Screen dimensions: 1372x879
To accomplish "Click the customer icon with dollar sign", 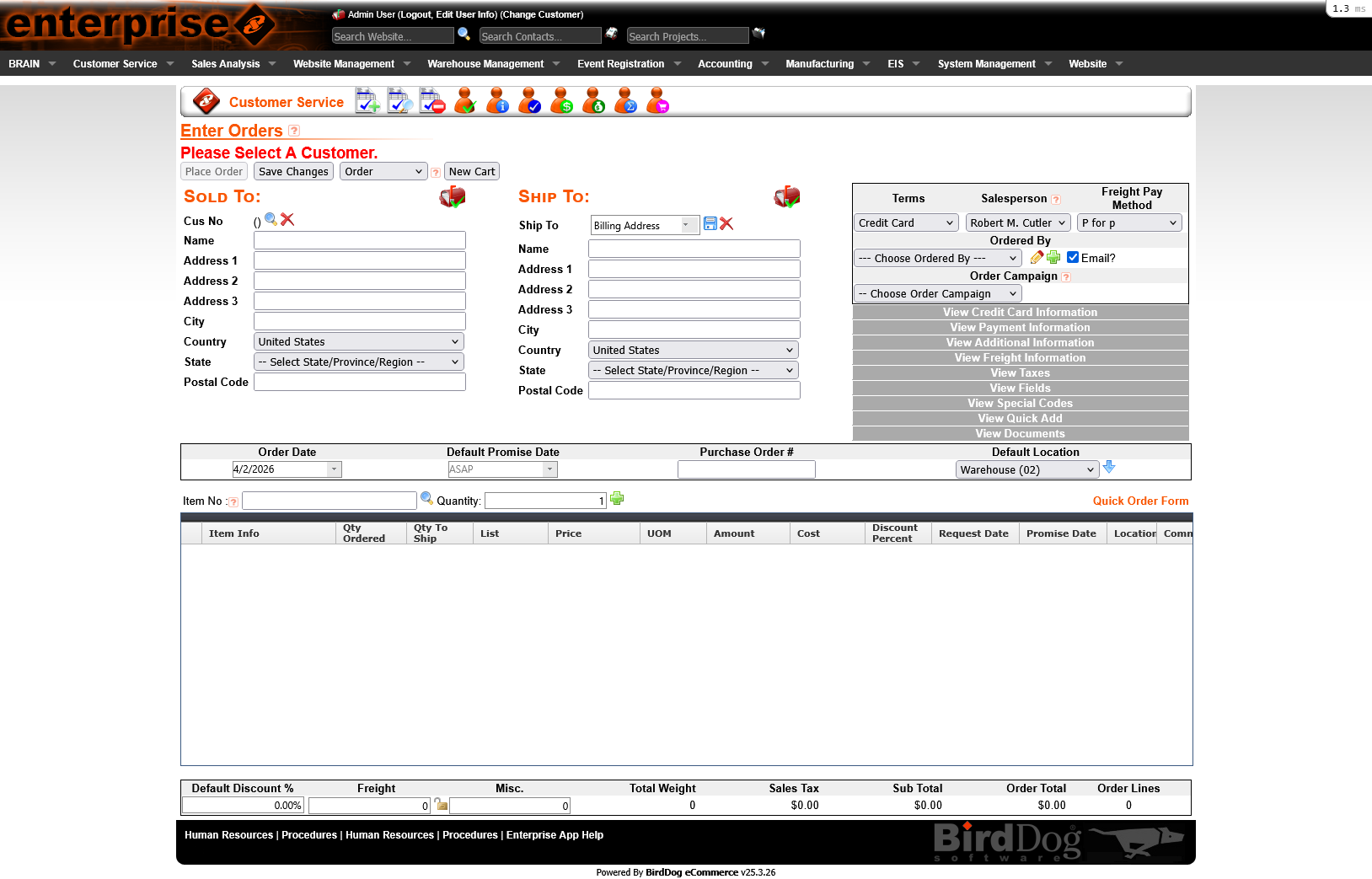I will click(561, 102).
